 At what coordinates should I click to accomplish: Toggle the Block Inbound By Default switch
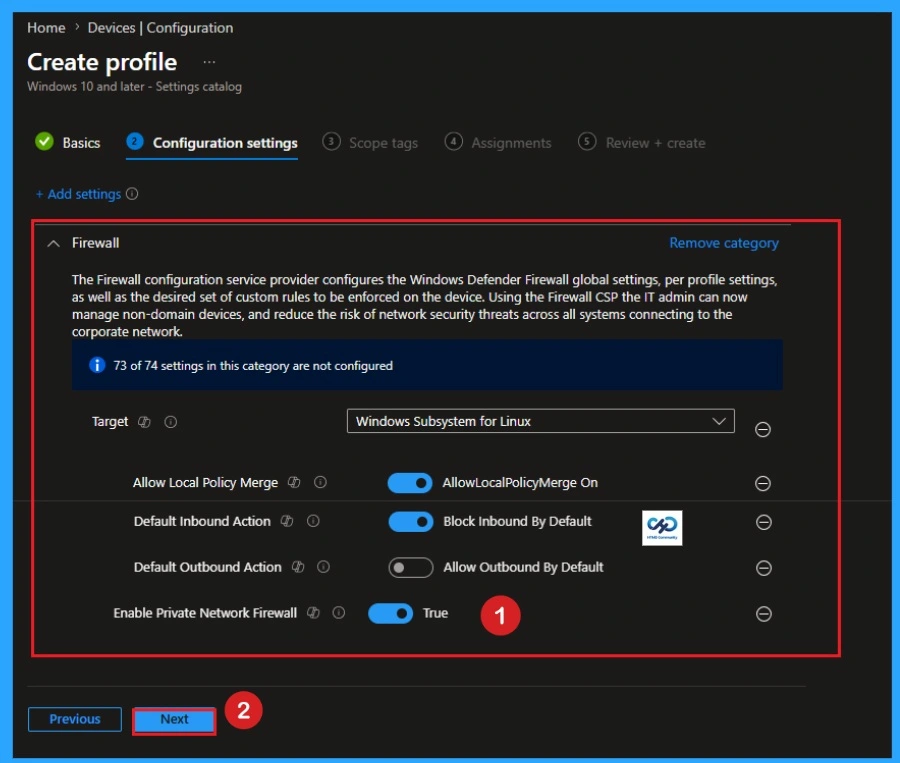[x=410, y=522]
